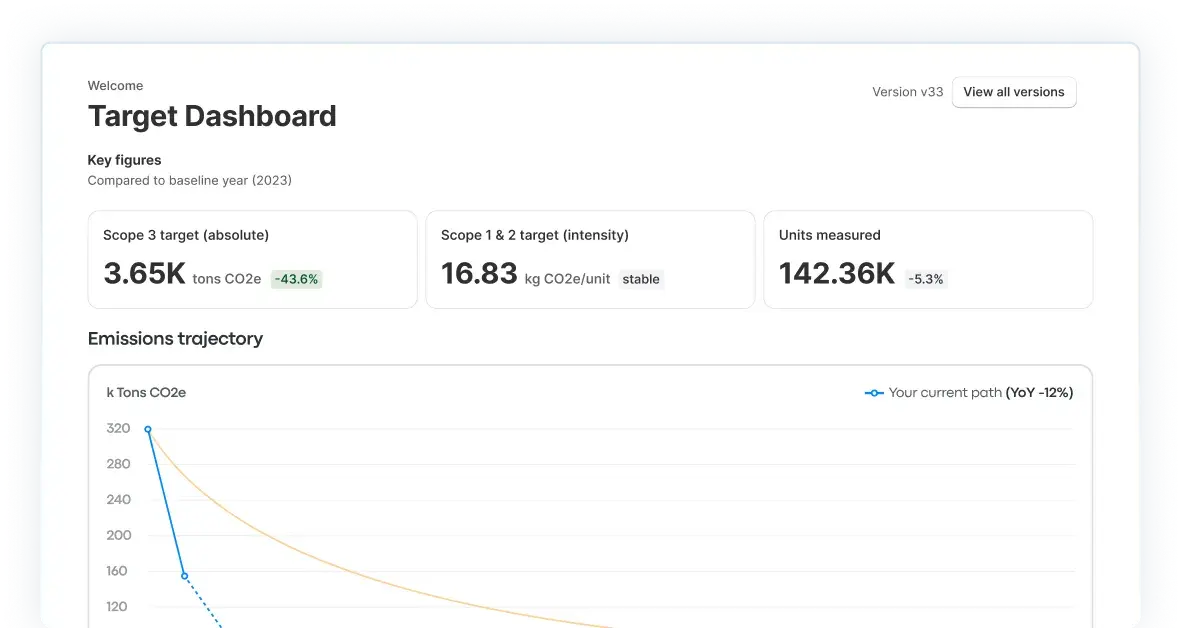This screenshot has width=1181, height=628.
Task: Click the (YoY -12%) legend text
Action: click(1039, 392)
